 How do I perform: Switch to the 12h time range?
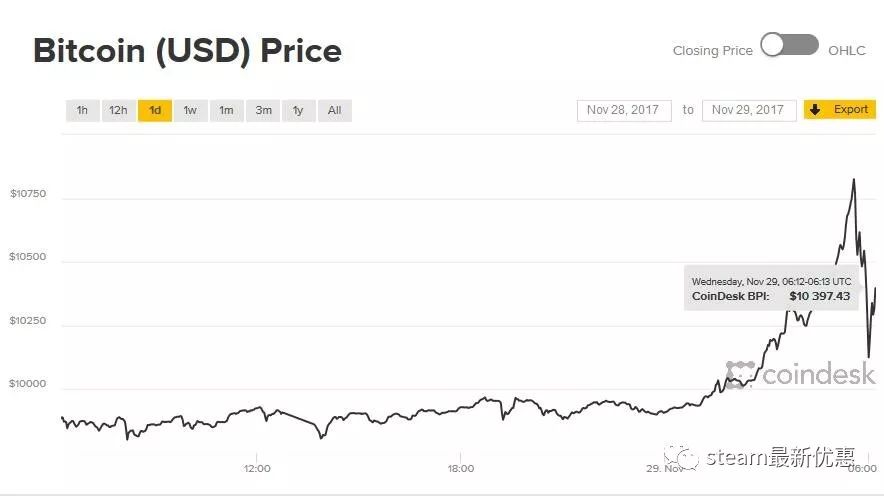point(118,110)
